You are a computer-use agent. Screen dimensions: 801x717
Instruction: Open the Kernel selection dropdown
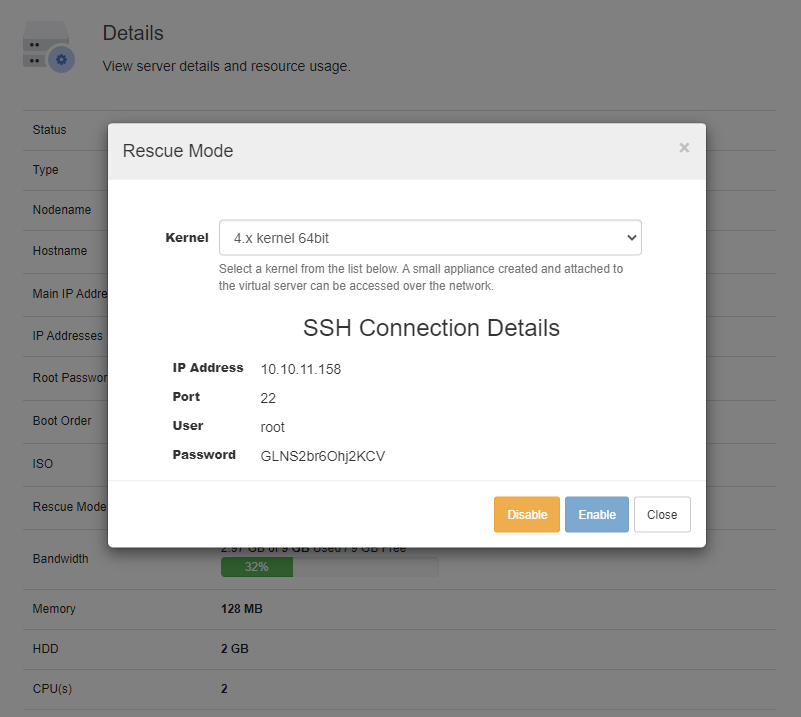tap(430, 237)
